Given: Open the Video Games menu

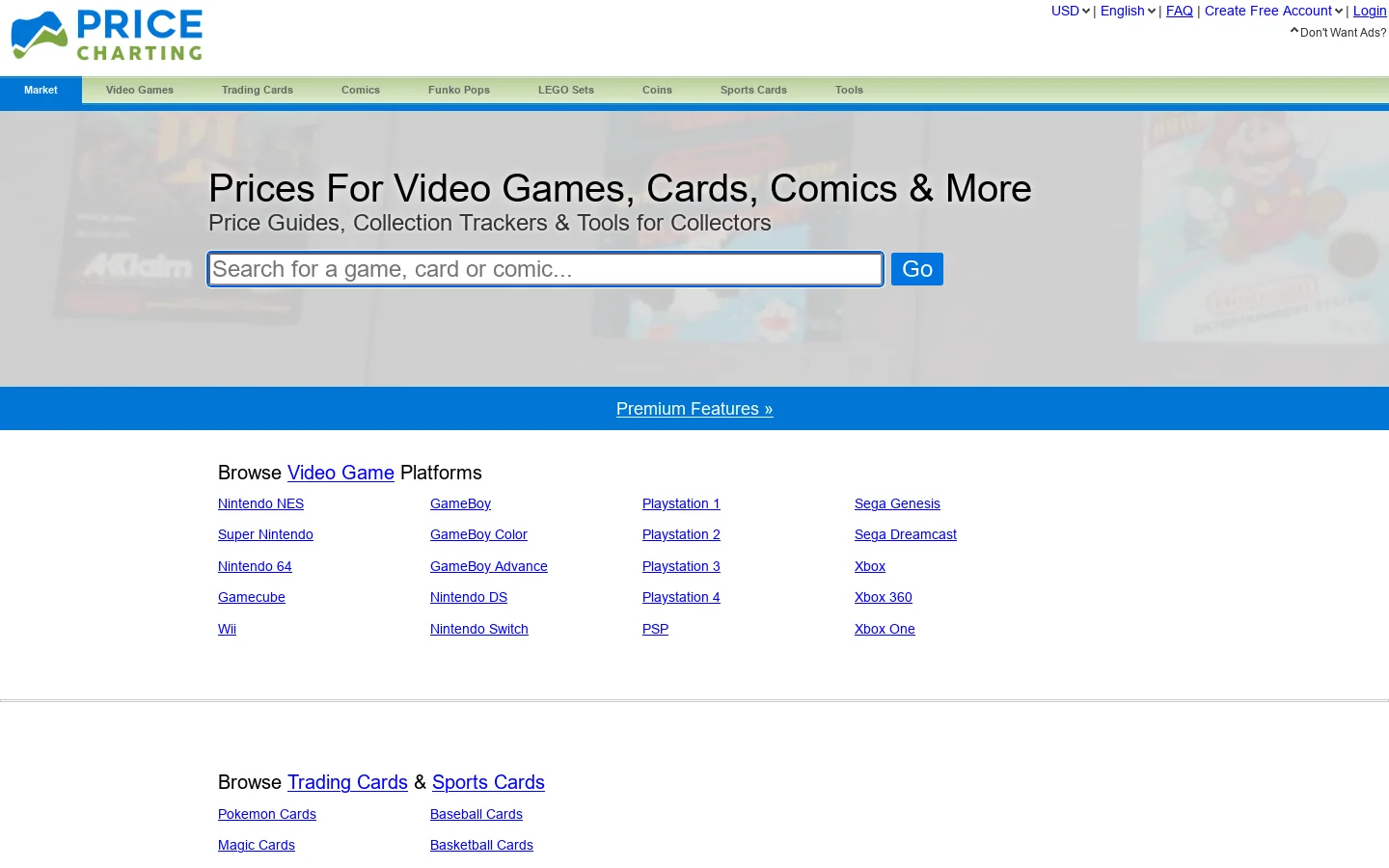Looking at the screenshot, I should click(140, 90).
